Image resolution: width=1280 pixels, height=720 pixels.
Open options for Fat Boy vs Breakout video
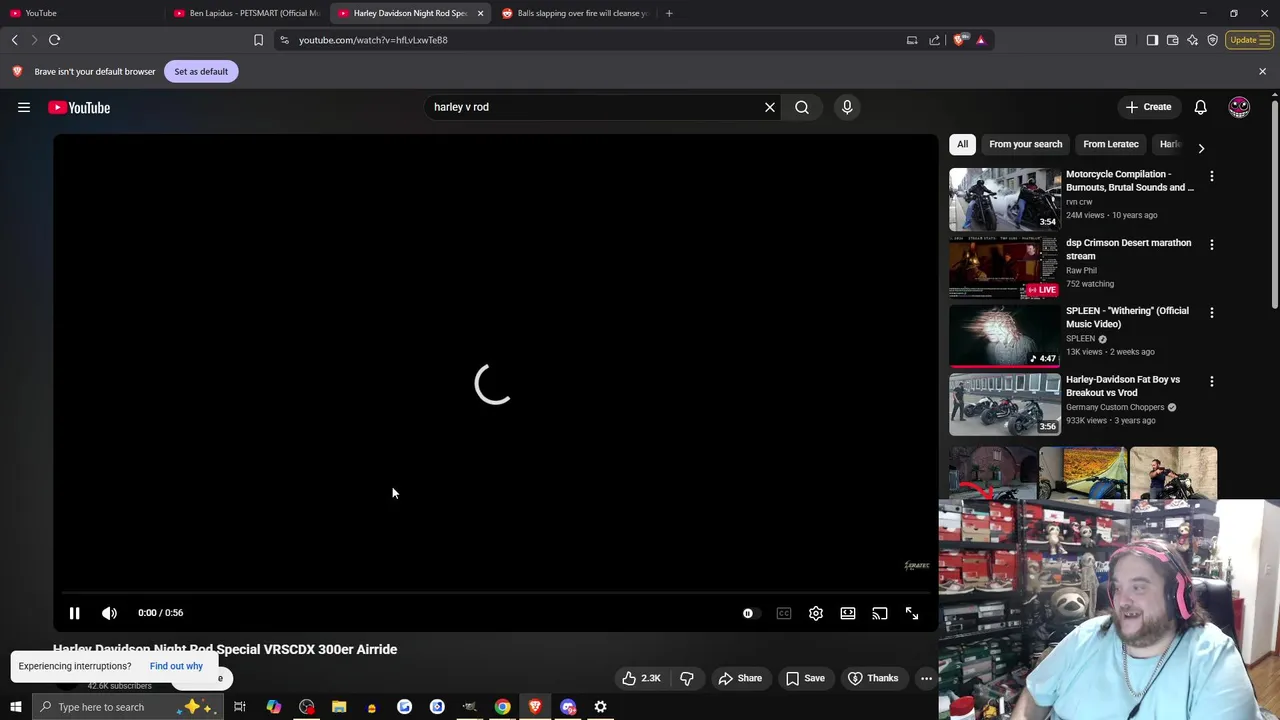pyautogui.click(x=1212, y=382)
